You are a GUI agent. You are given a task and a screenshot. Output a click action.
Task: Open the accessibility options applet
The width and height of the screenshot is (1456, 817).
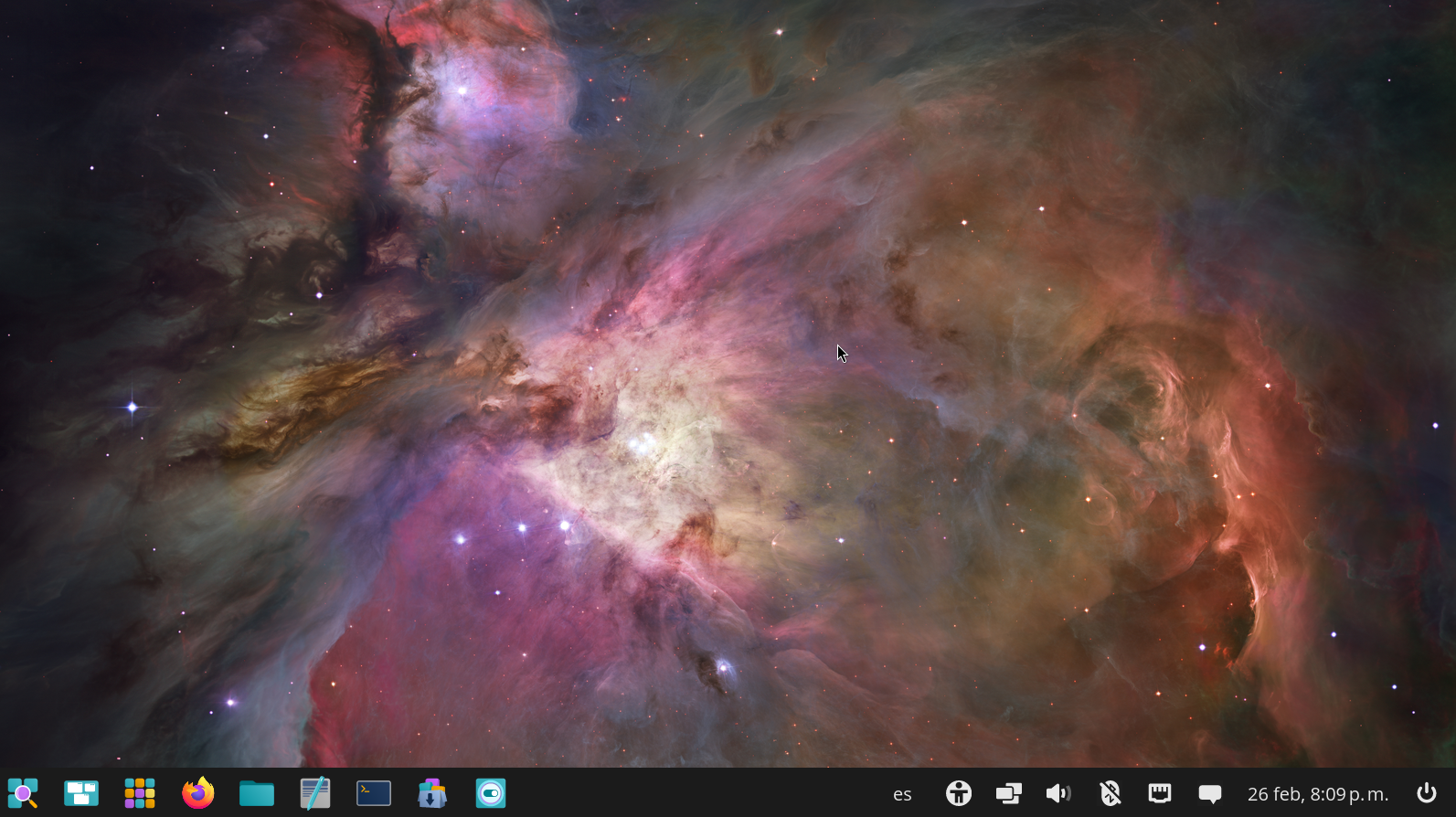click(959, 793)
